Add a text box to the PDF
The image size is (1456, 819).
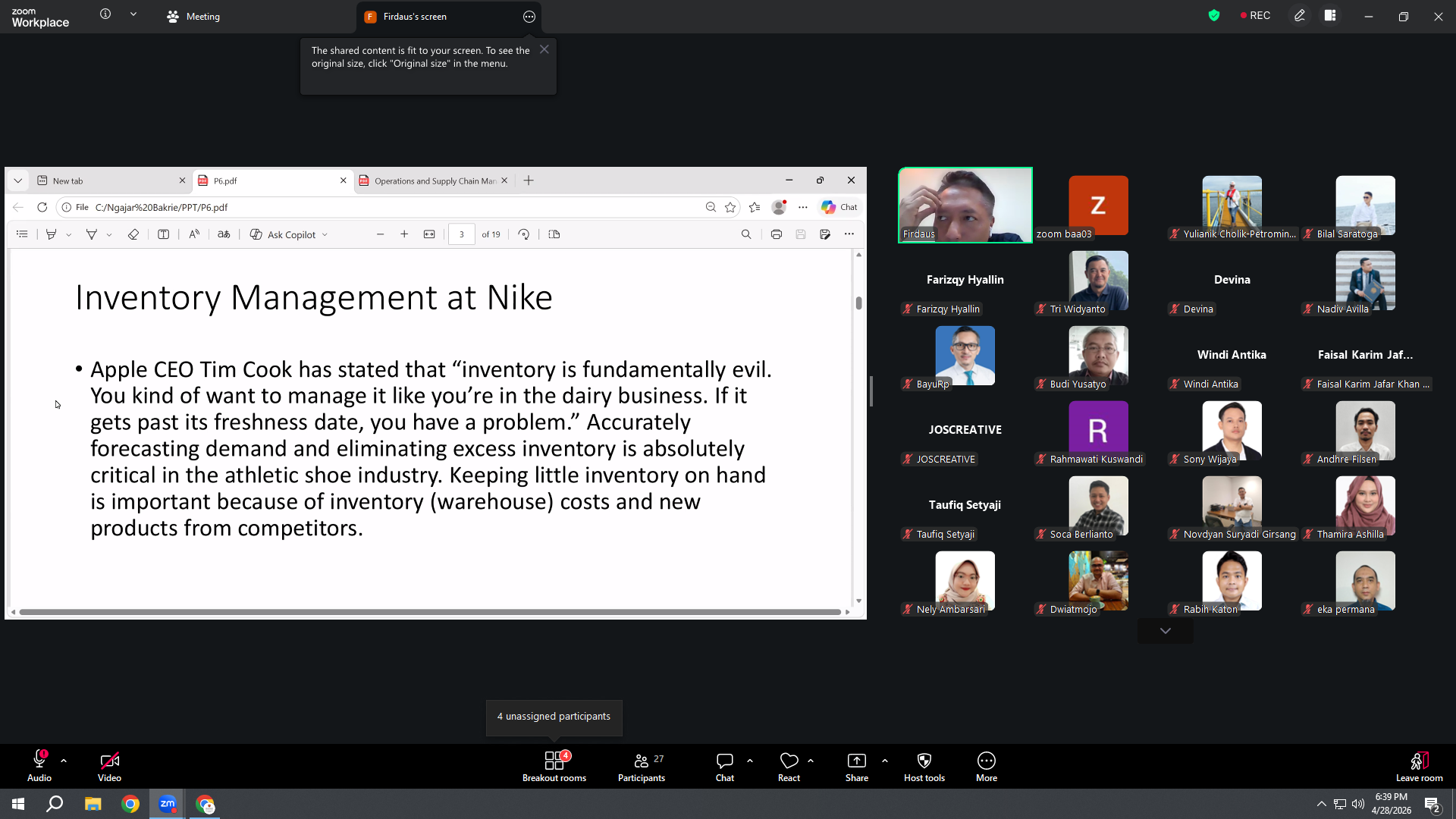pos(163,234)
